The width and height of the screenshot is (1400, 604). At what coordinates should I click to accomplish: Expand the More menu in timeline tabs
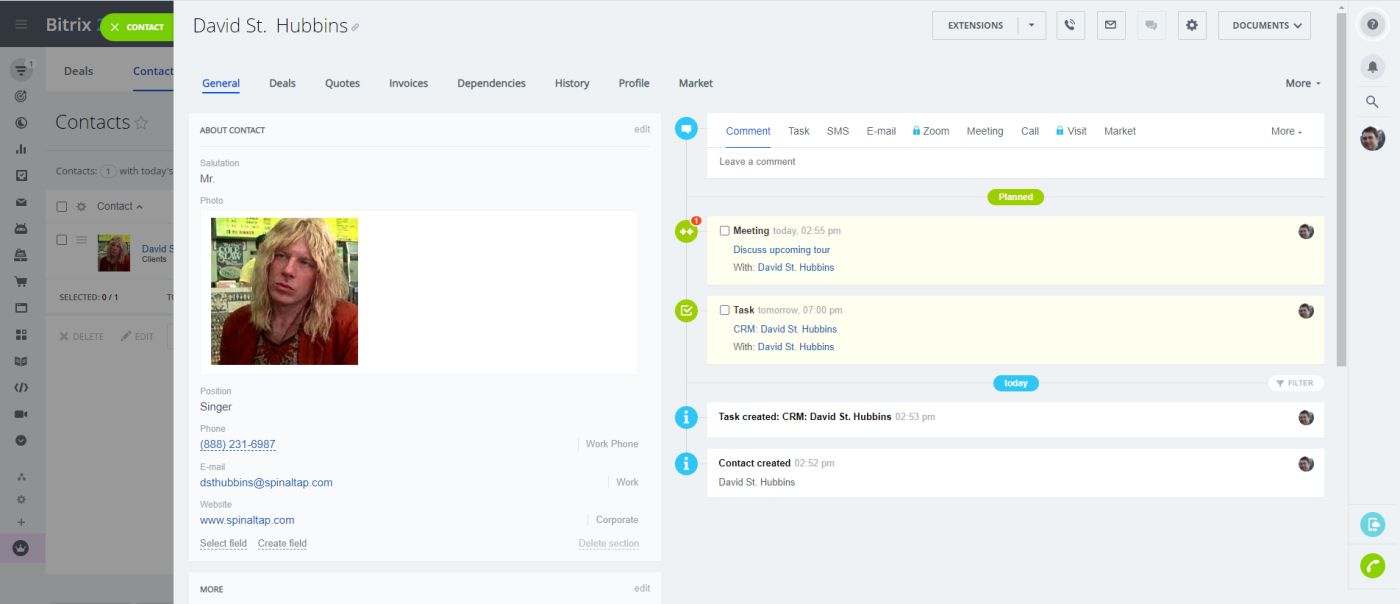[1286, 132]
